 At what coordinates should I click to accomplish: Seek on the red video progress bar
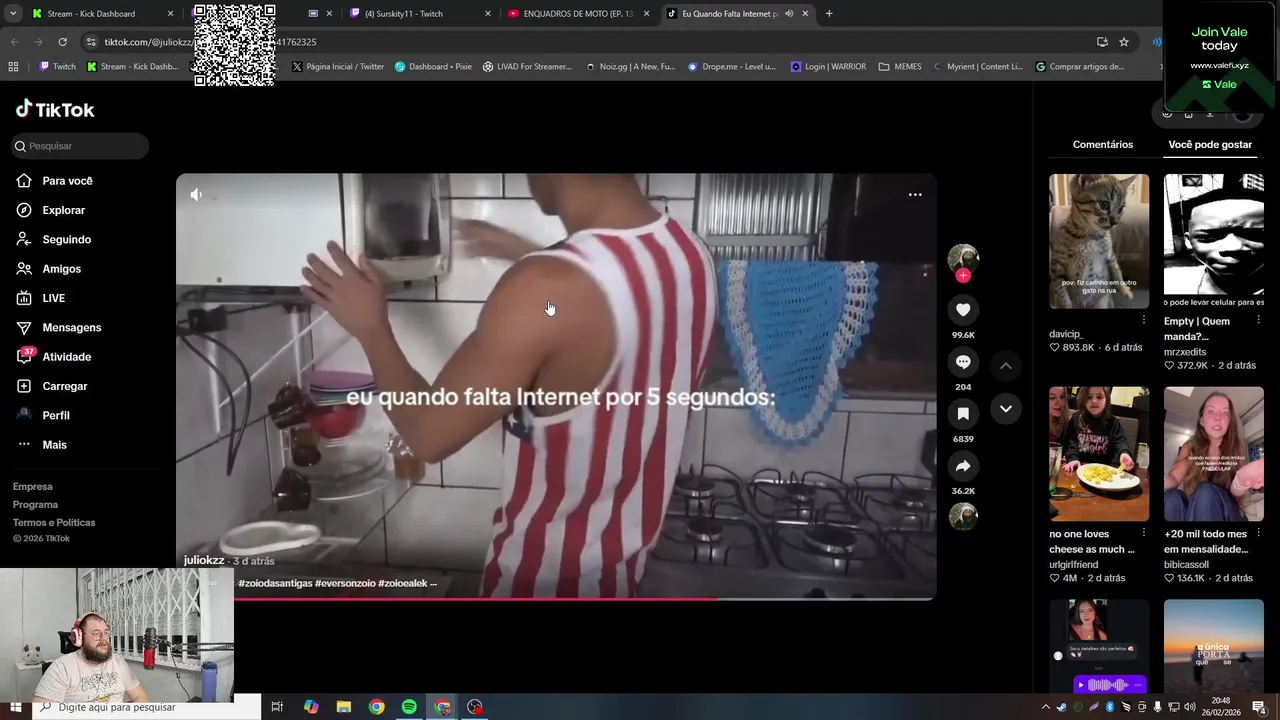556,599
